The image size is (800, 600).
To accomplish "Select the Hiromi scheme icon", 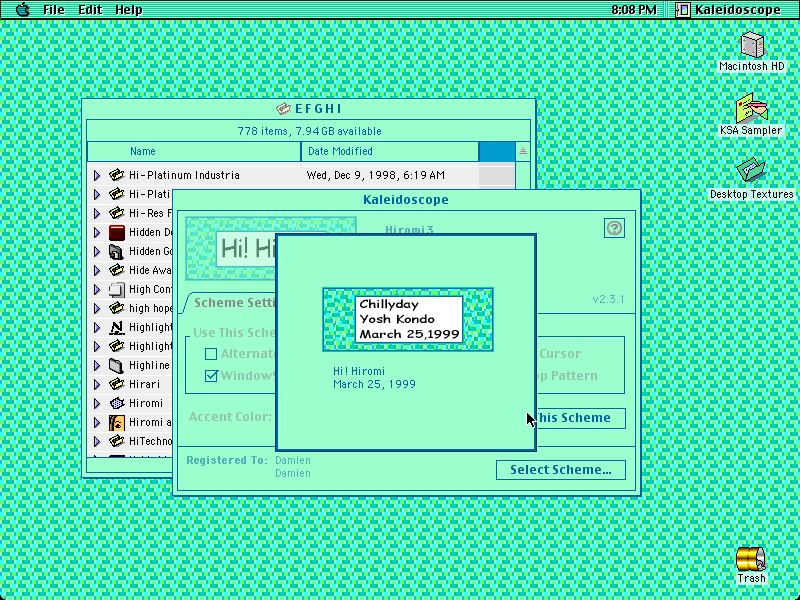I will 117,403.
